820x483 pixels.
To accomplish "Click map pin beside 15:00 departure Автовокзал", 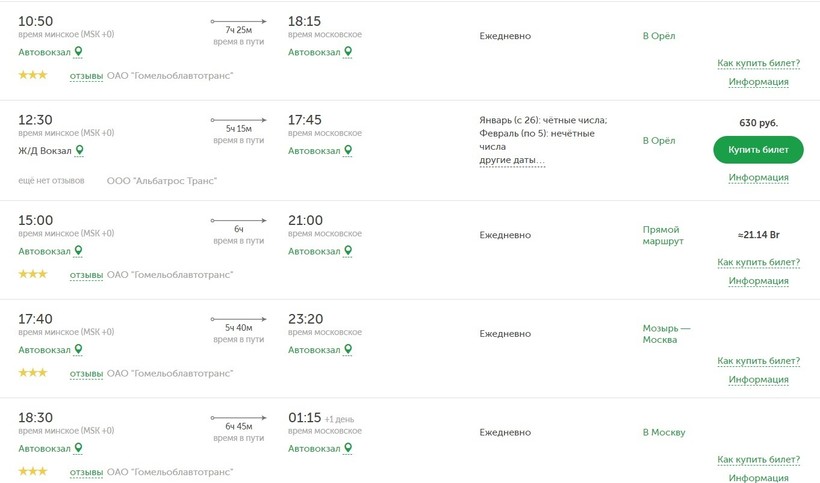I will coord(79,251).
